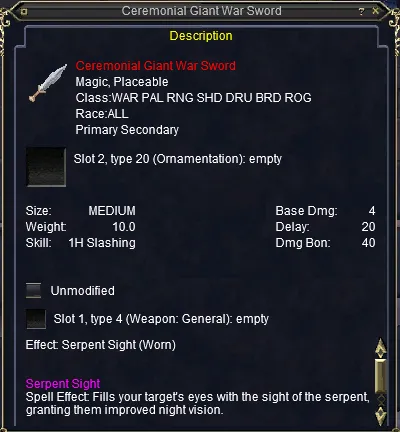Viewport: 400px width, 432px height.
Task: Select the Description tab heading
Action: pyautogui.click(x=201, y=36)
